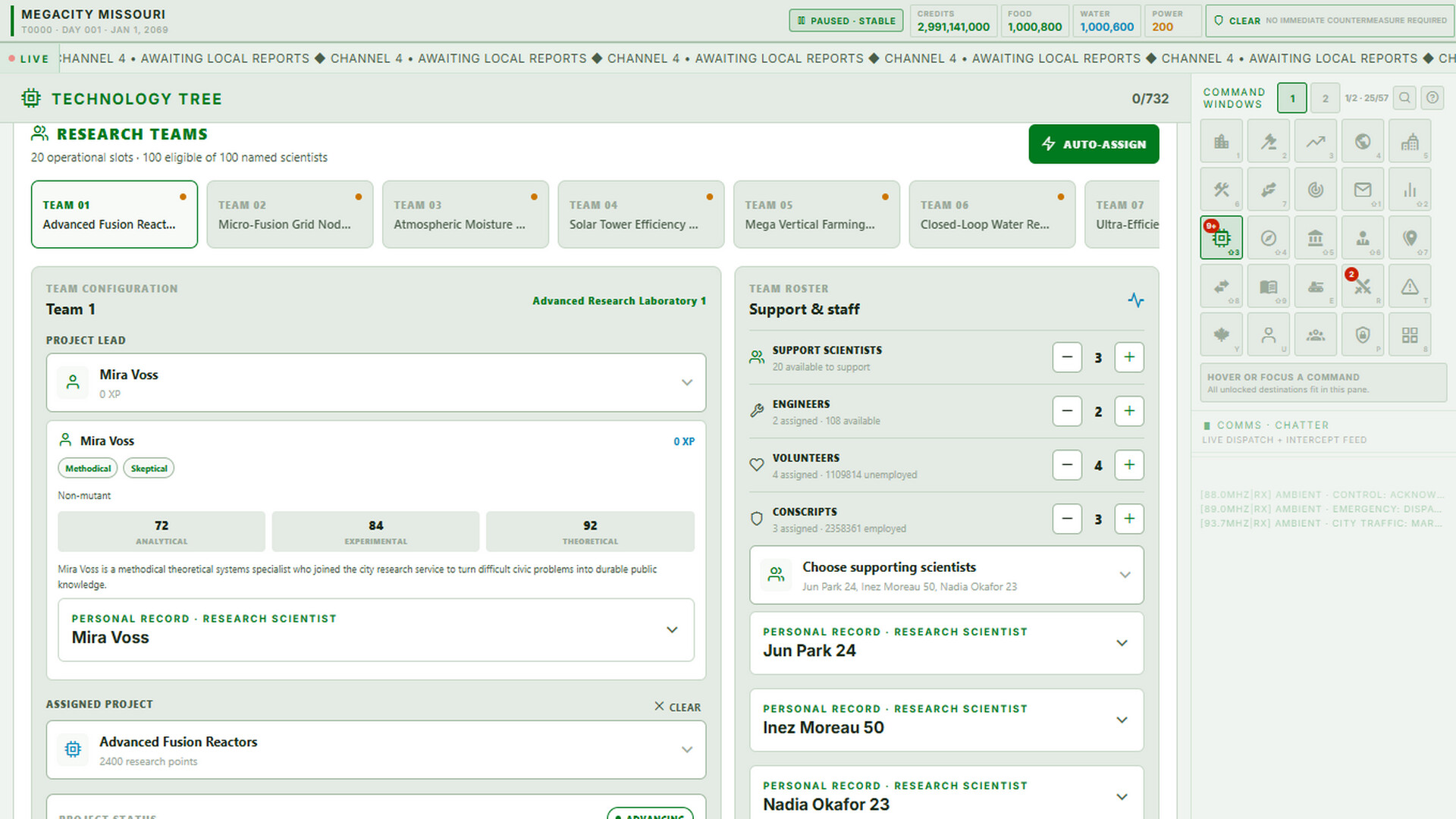Open the envelope mail command window
The image size is (1456, 819).
pos(1362,190)
